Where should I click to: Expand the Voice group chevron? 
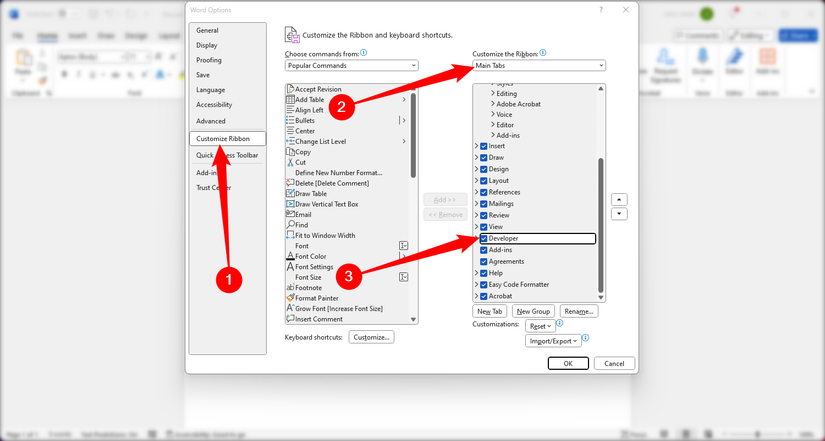coord(493,114)
